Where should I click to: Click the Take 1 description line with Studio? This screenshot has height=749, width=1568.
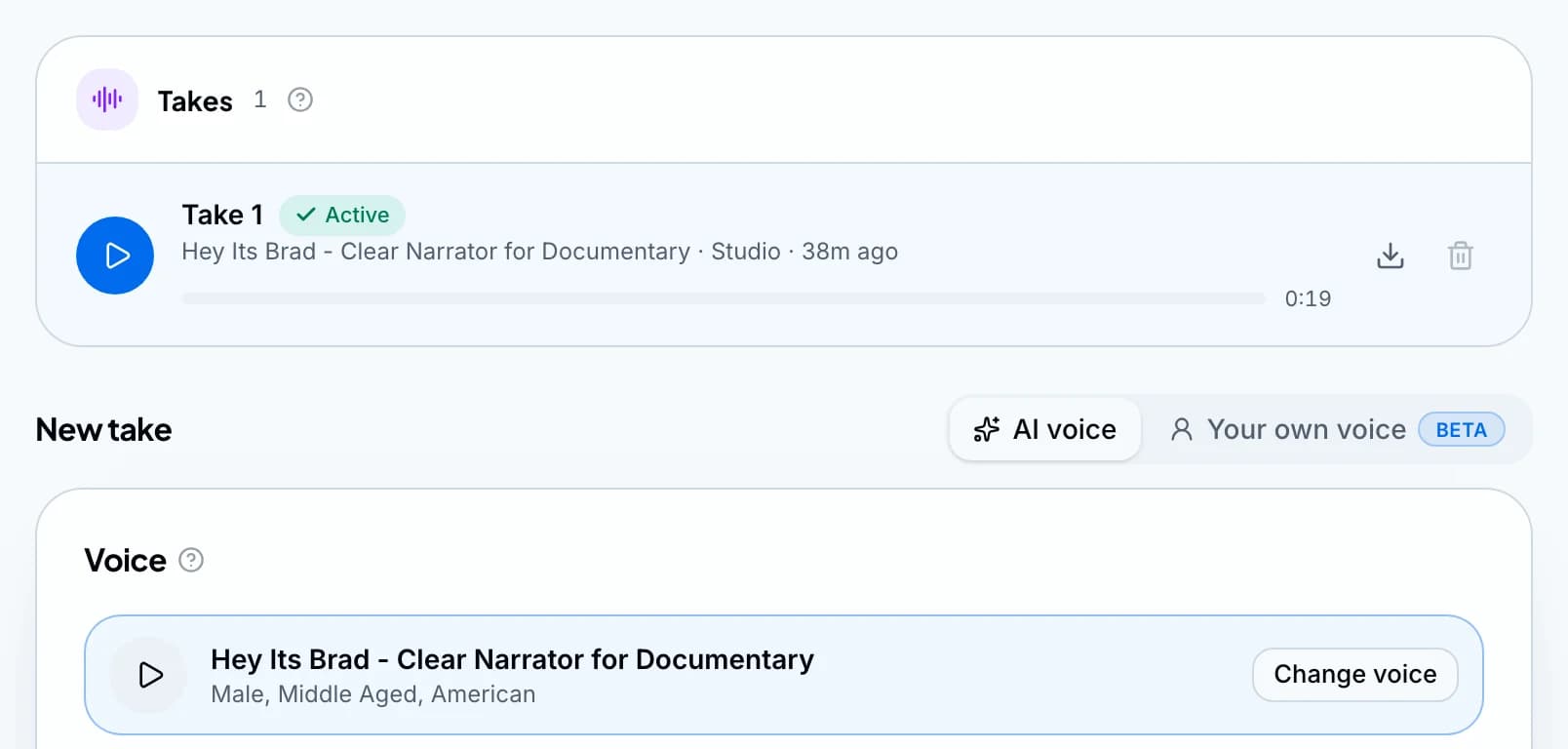[x=539, y=252]
